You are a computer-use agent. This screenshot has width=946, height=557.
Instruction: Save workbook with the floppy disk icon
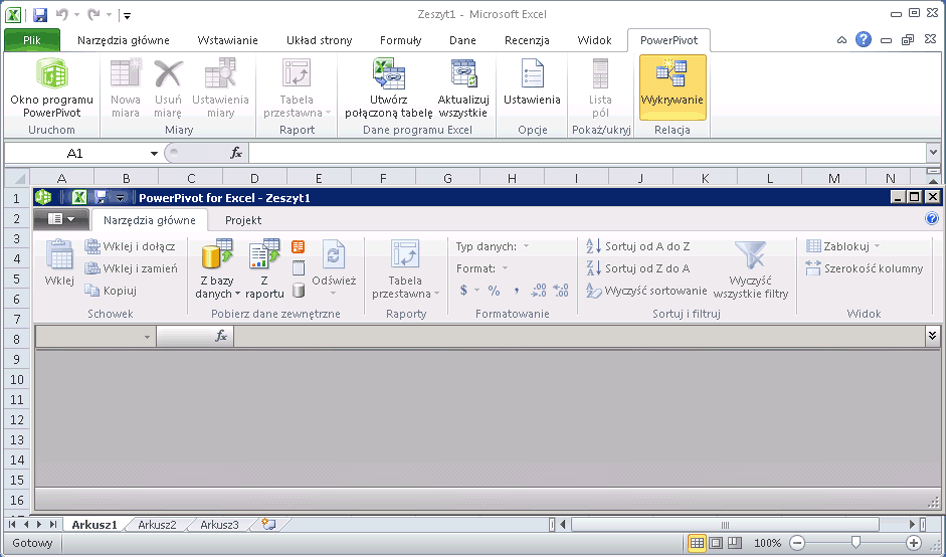pos(40,15)
